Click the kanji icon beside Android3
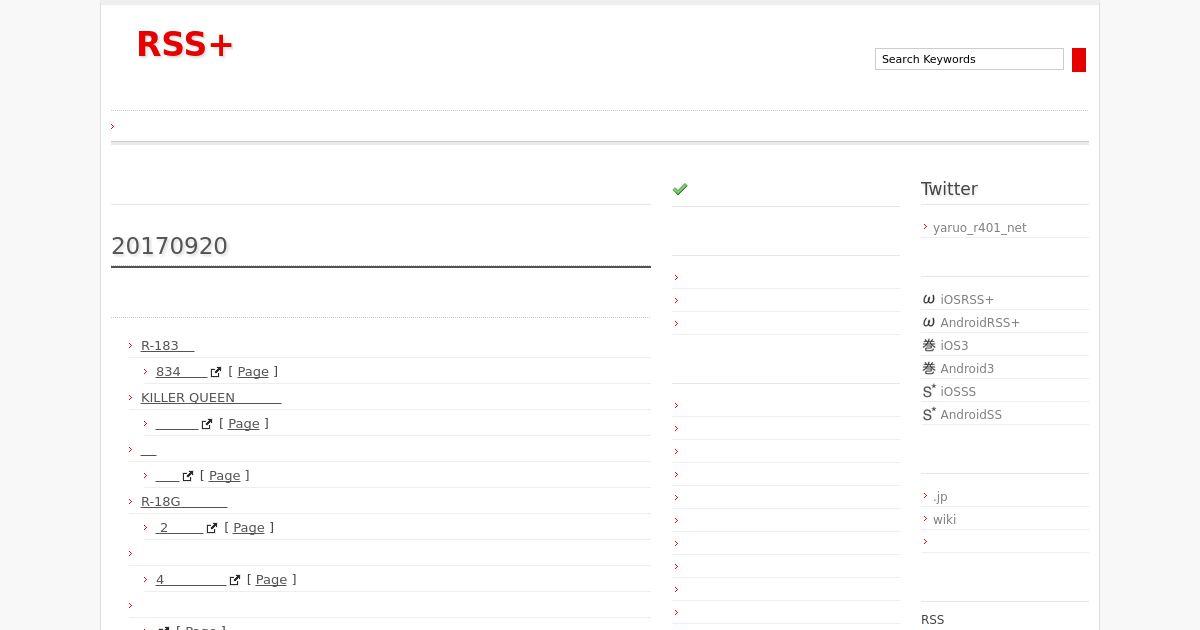The height and width of the screenshot is (630, 1200). (x=929, y=368)
